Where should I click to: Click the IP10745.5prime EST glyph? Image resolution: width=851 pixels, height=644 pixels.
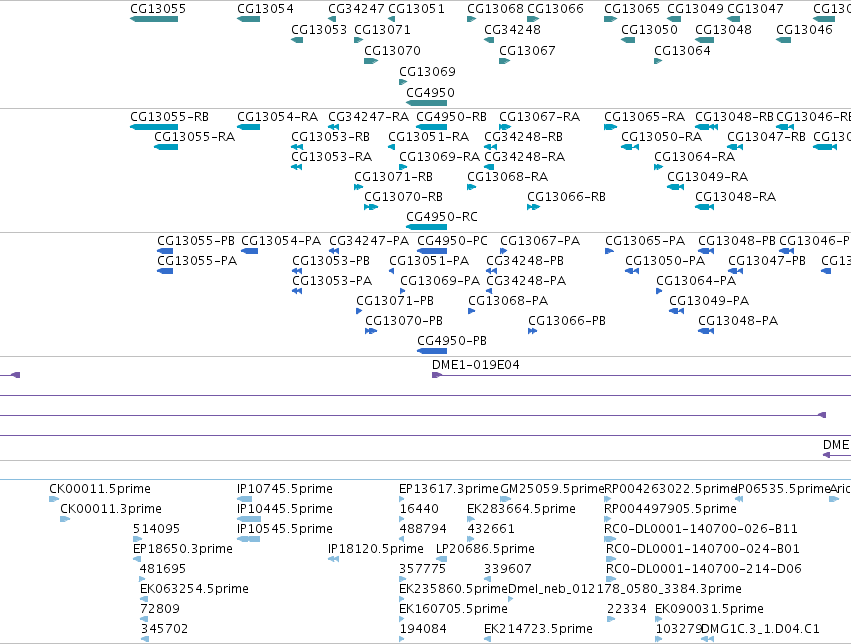click(245, 499)
